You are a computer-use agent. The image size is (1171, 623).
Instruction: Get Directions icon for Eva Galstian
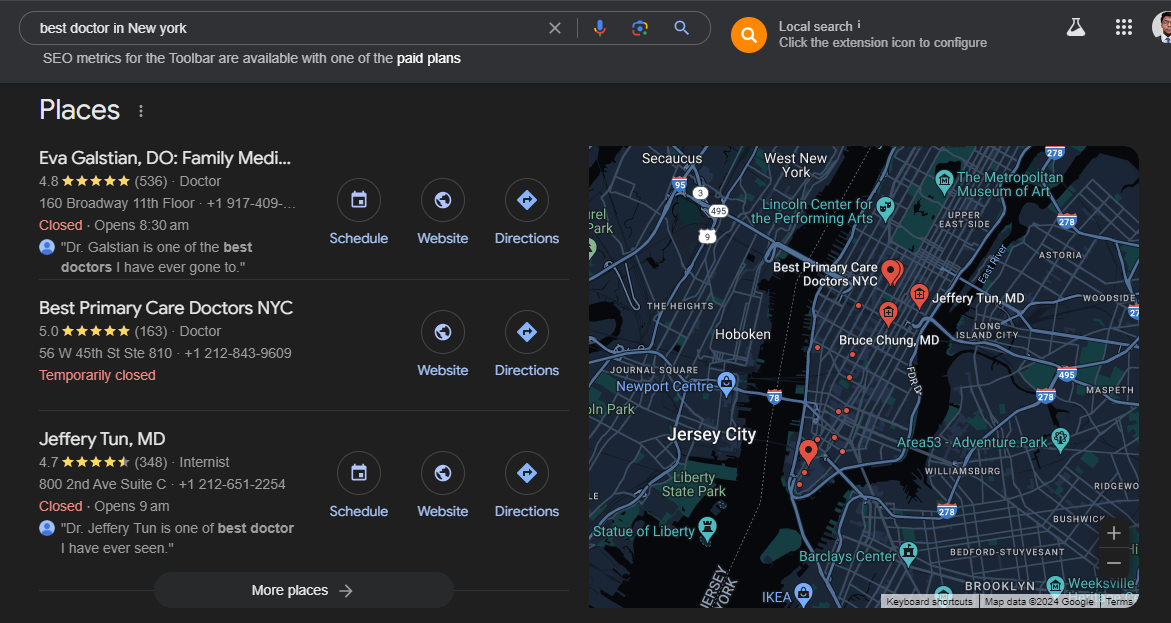527,199
